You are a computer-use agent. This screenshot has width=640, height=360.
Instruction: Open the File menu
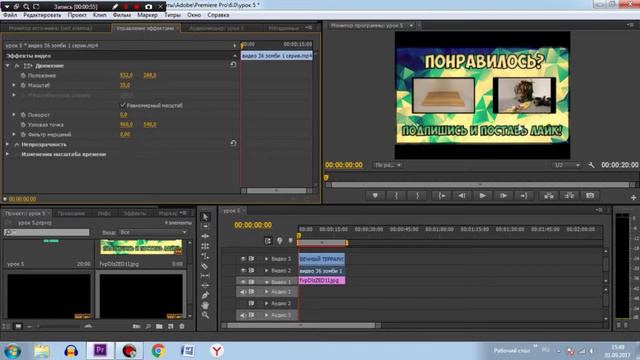[10, 15]
